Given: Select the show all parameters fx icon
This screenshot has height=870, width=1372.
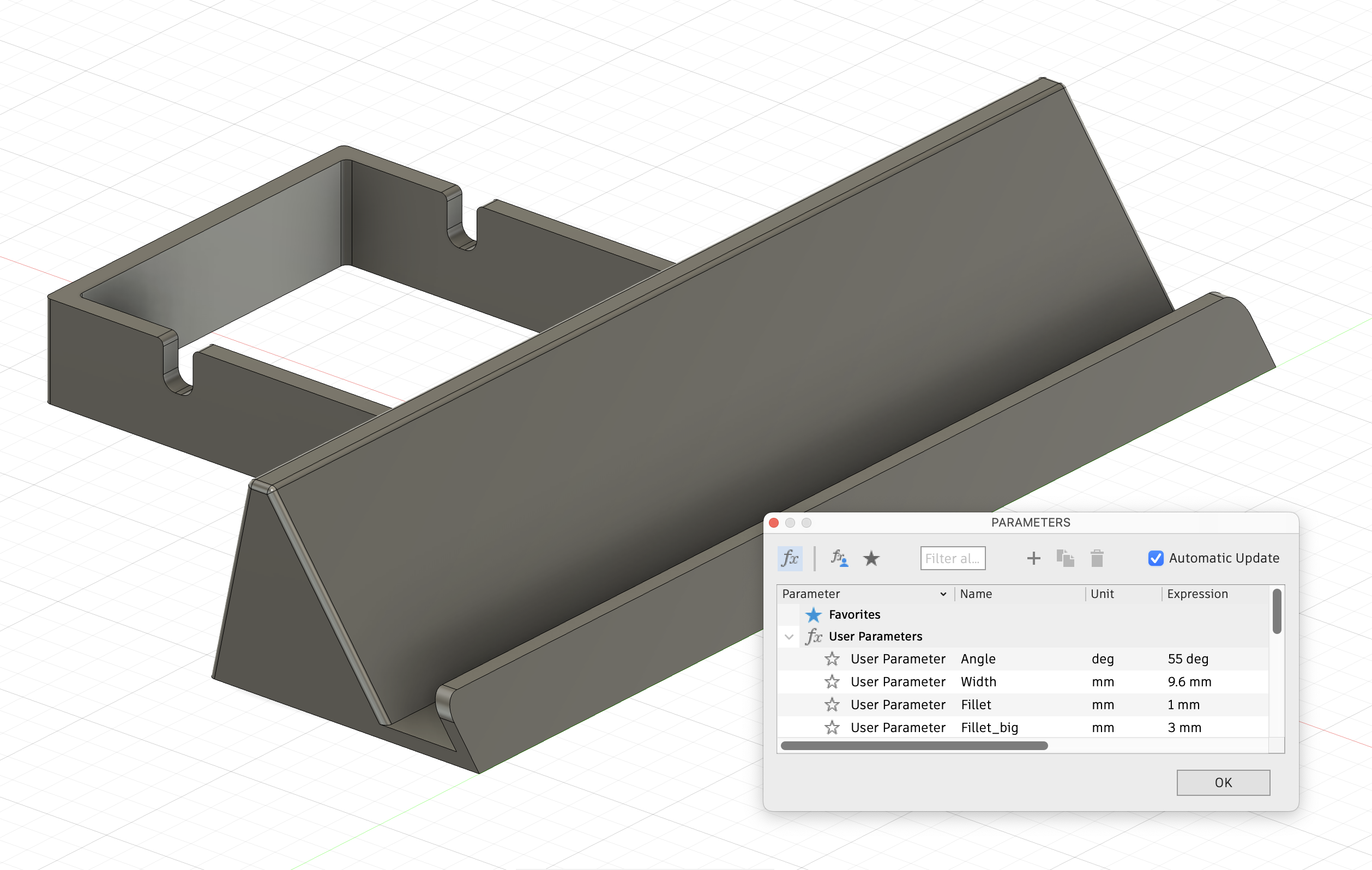Looking at the screenshot, I should coord(790,558).
